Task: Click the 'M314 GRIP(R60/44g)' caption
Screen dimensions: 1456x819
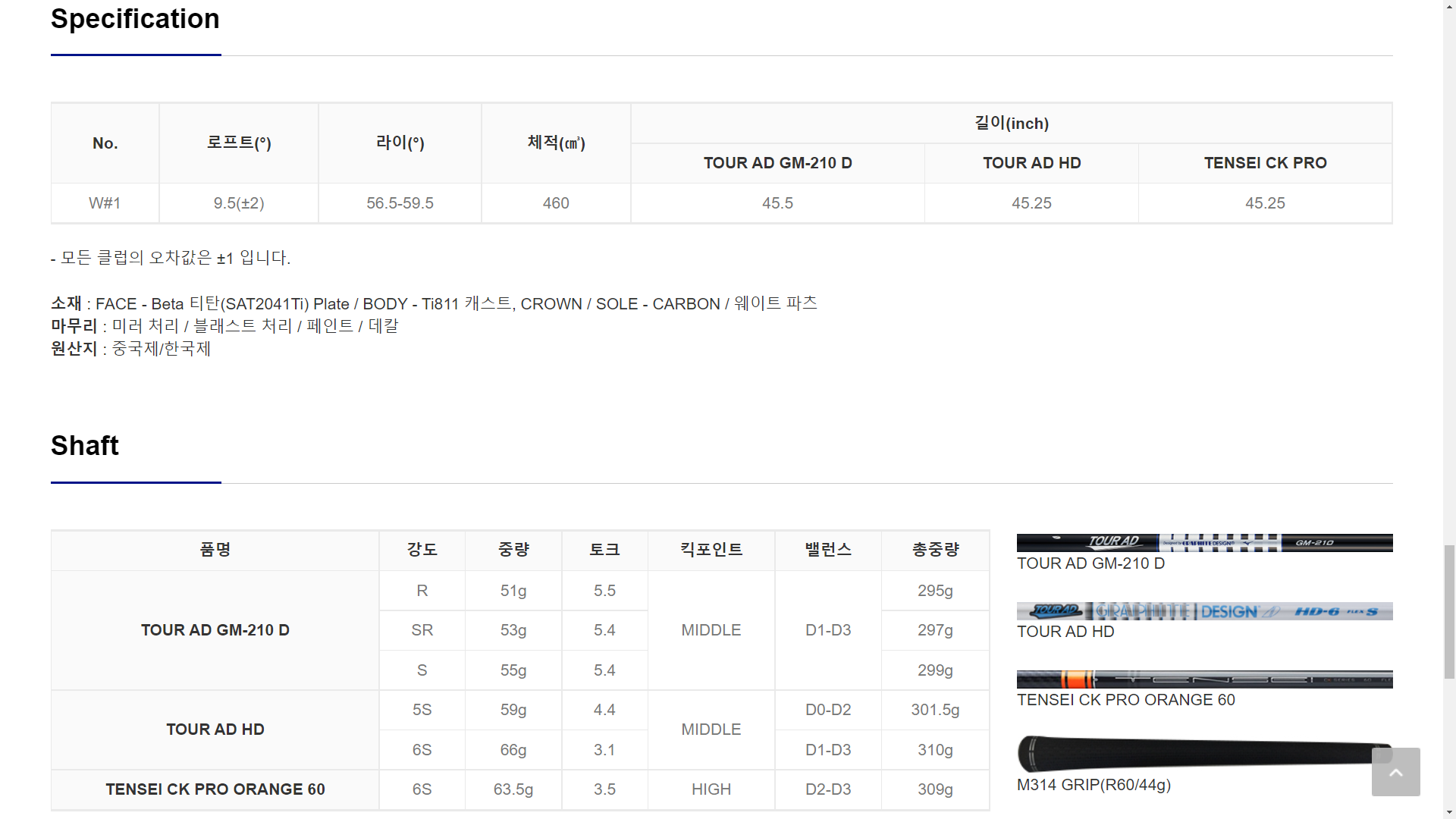Action: (x=1094, y=785)
